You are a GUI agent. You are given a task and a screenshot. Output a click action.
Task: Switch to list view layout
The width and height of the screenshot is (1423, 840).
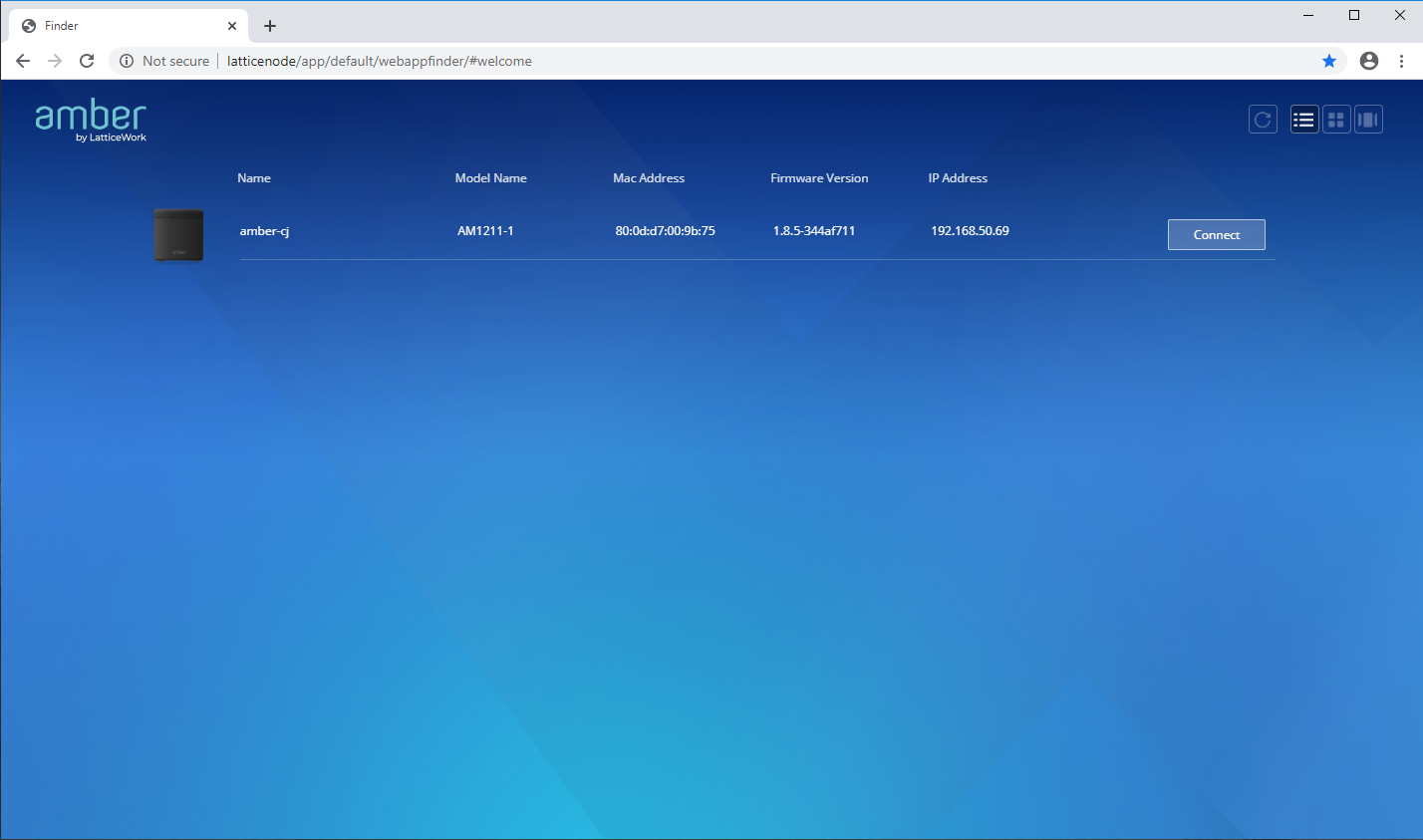tap(1304, 120)
